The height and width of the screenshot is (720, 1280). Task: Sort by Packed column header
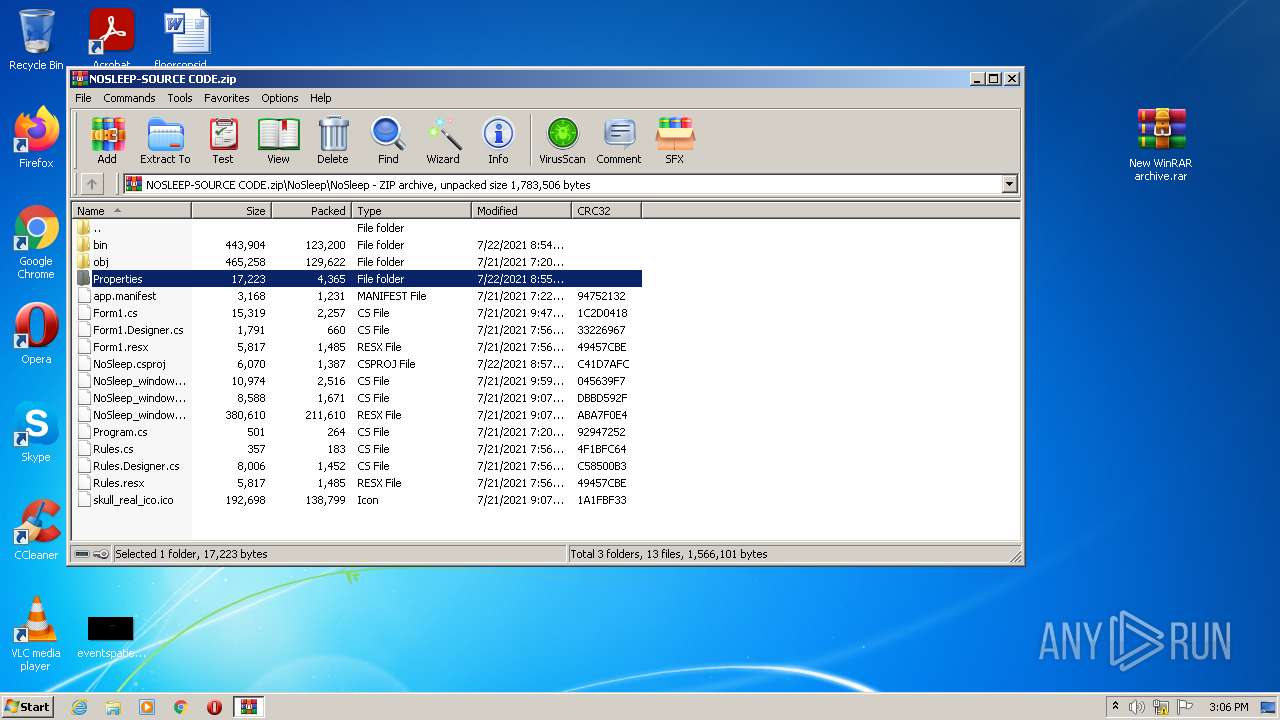[311, 210]
